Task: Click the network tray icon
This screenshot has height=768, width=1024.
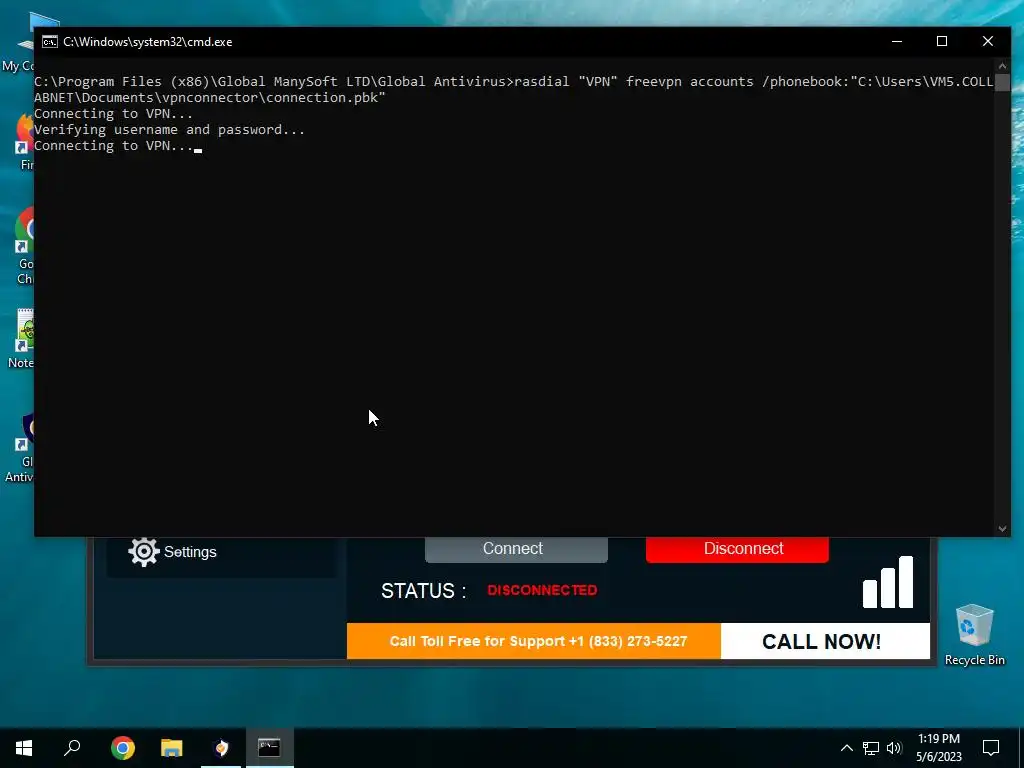Action: pos(871,748)
